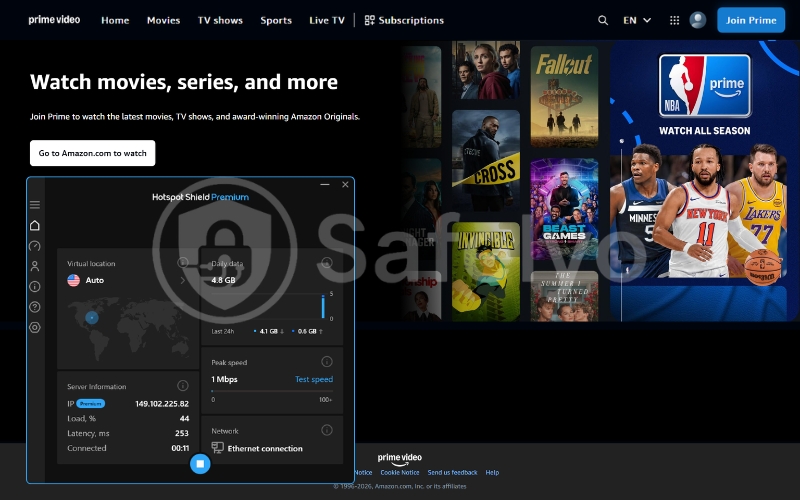The image size is (800, 500).
Task: Stop the VPN connection with the blue button
Action: pos(200,464)
